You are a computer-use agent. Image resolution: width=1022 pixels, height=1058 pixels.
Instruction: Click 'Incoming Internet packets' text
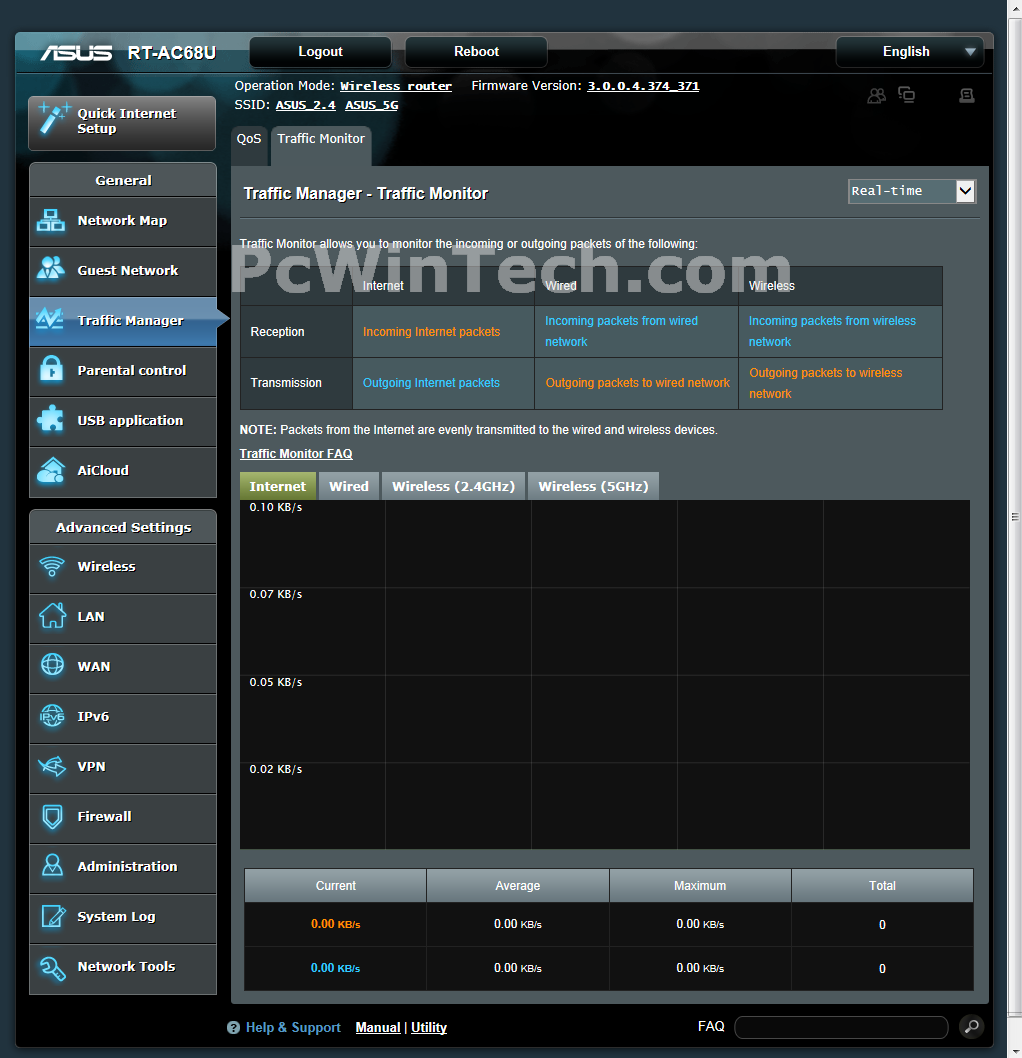tap(431, 332)
